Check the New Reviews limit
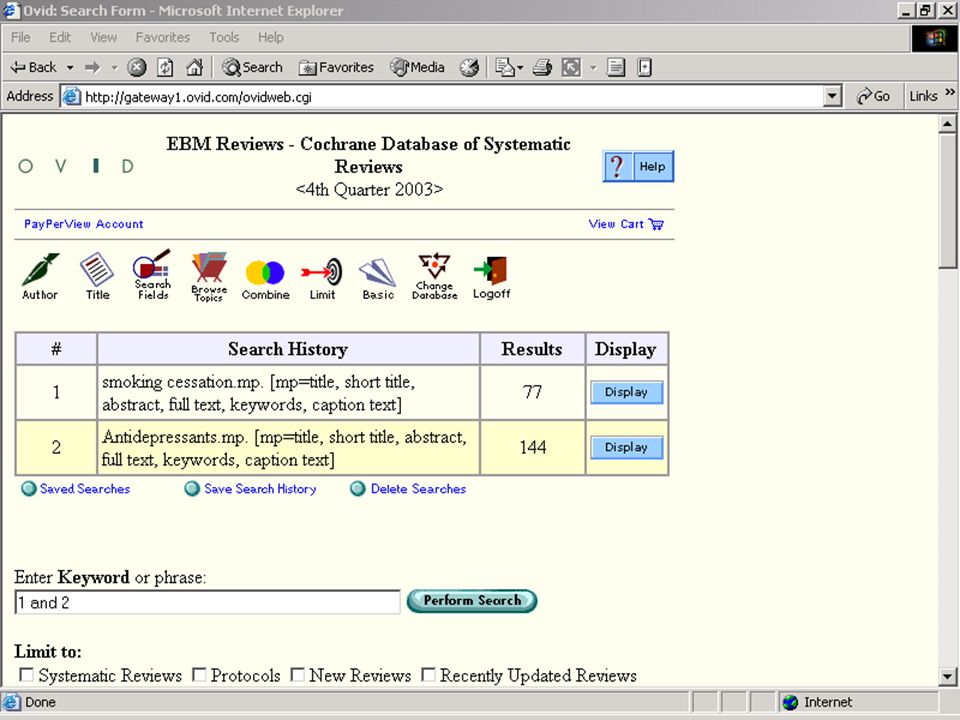Viewport: 960px width, 720px height. point(298,675)
